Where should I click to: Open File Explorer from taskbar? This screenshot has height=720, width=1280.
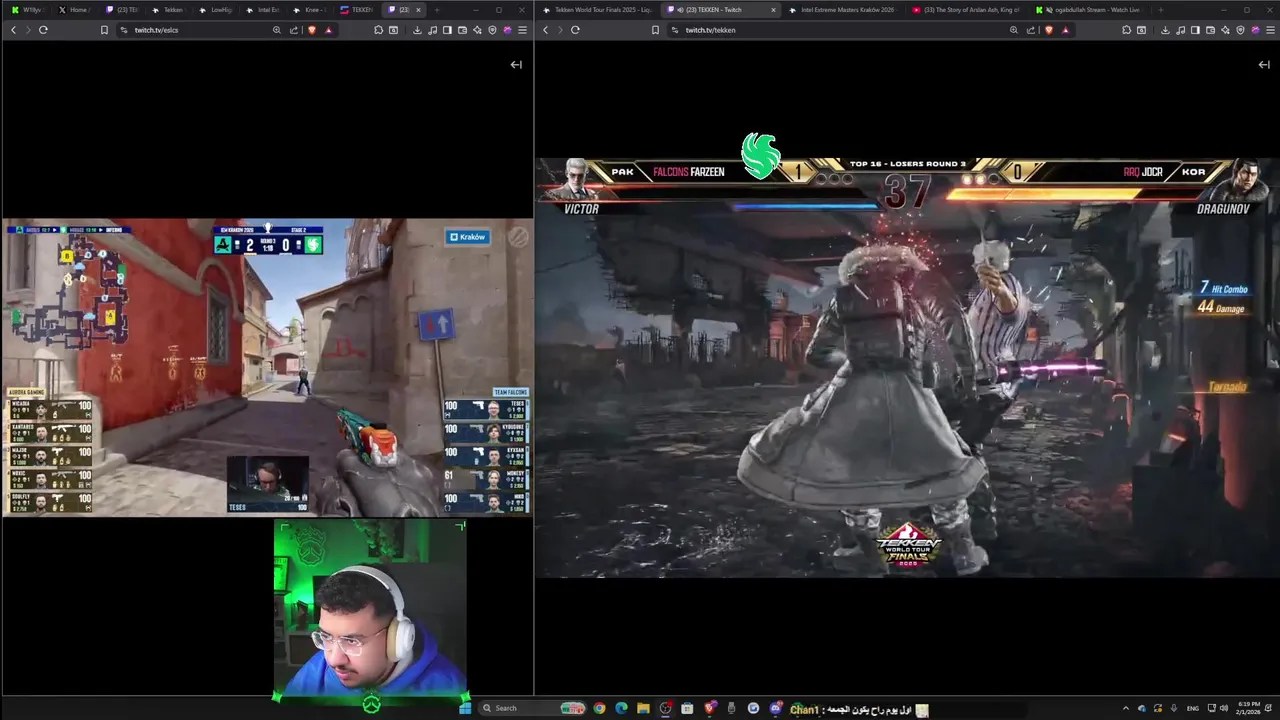(x=643, y=708)
